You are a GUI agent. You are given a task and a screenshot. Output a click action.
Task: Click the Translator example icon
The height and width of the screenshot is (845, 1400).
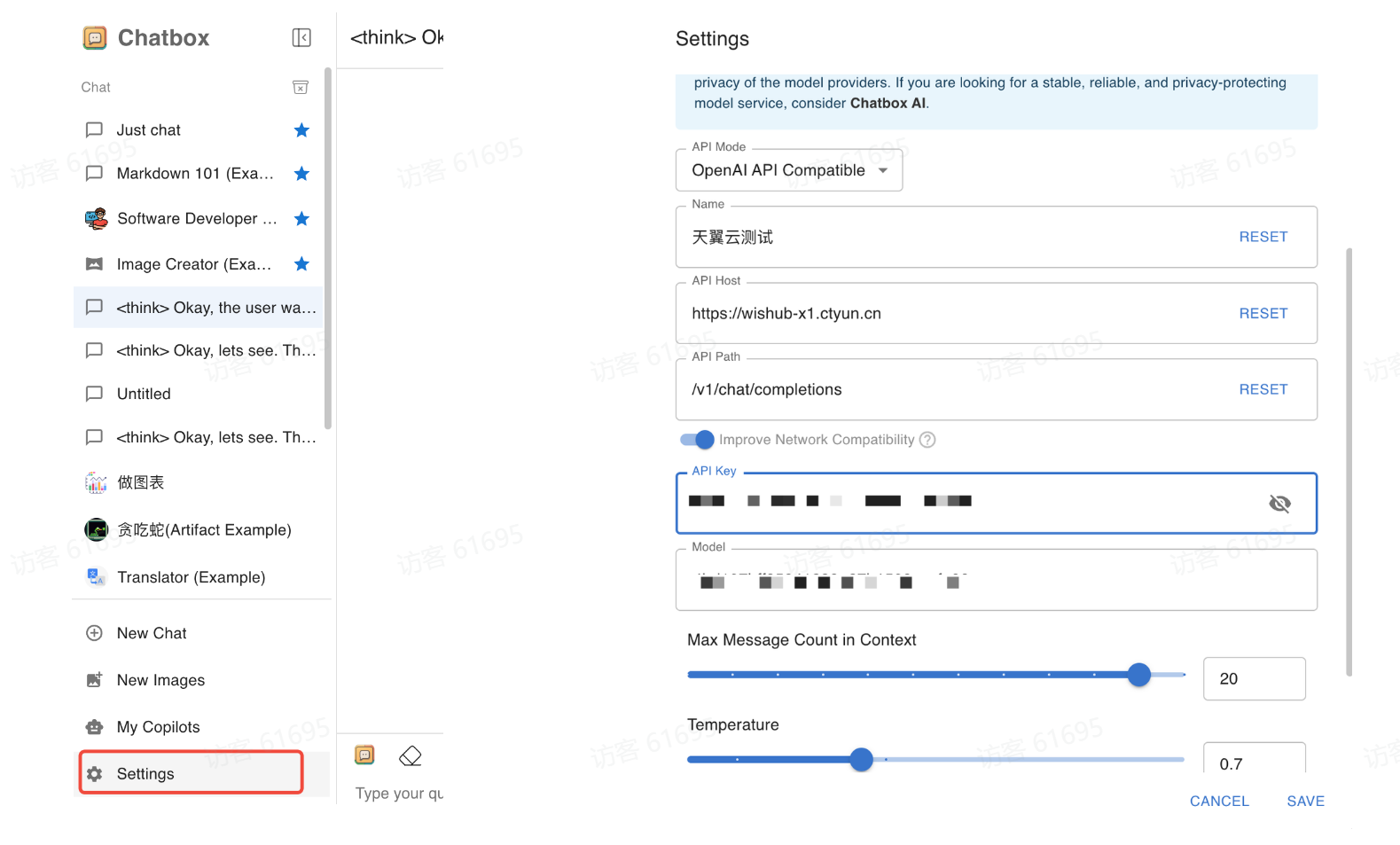pos(96,577)
